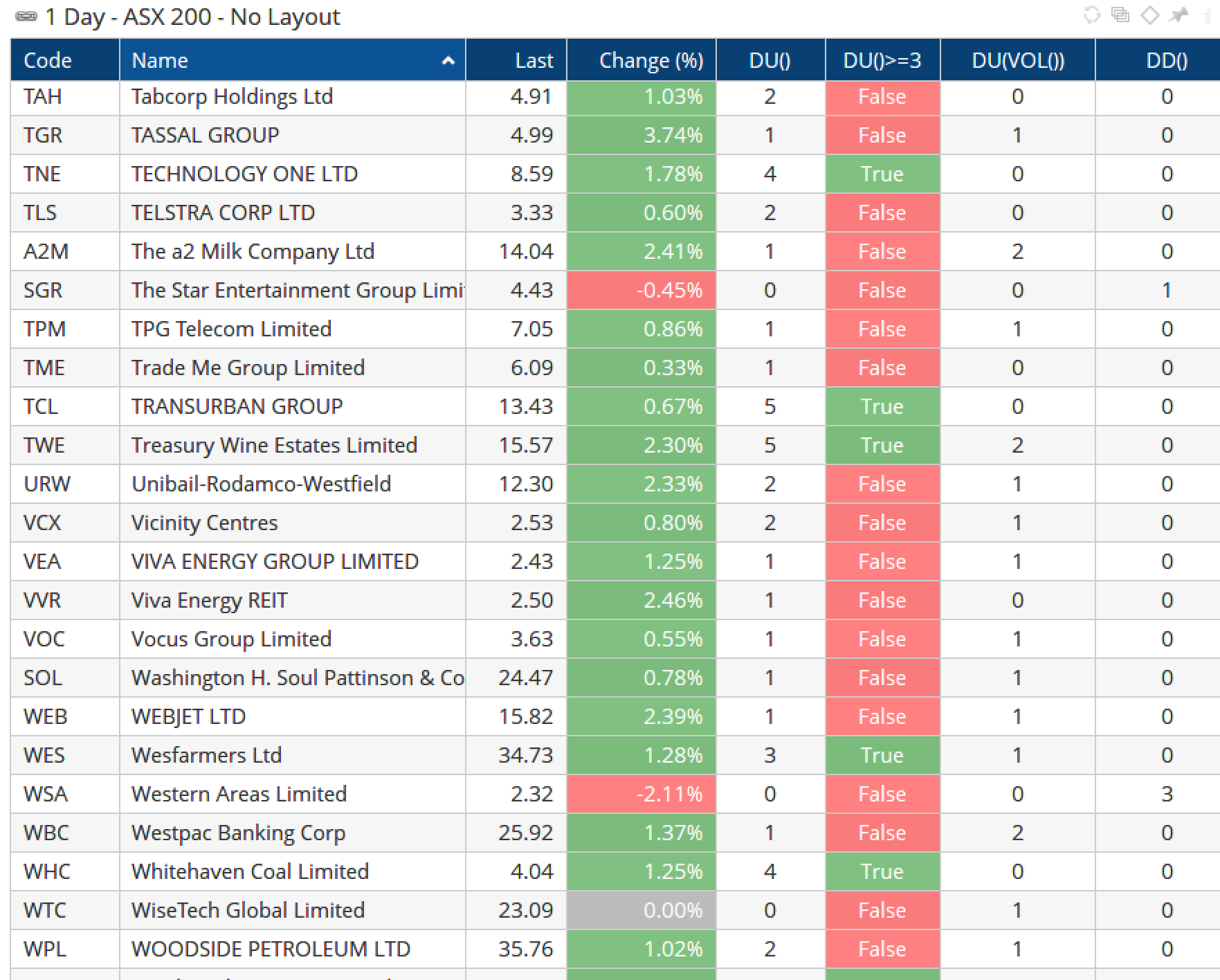Toggle the Name column sort arrow

[x=448, y=61]
